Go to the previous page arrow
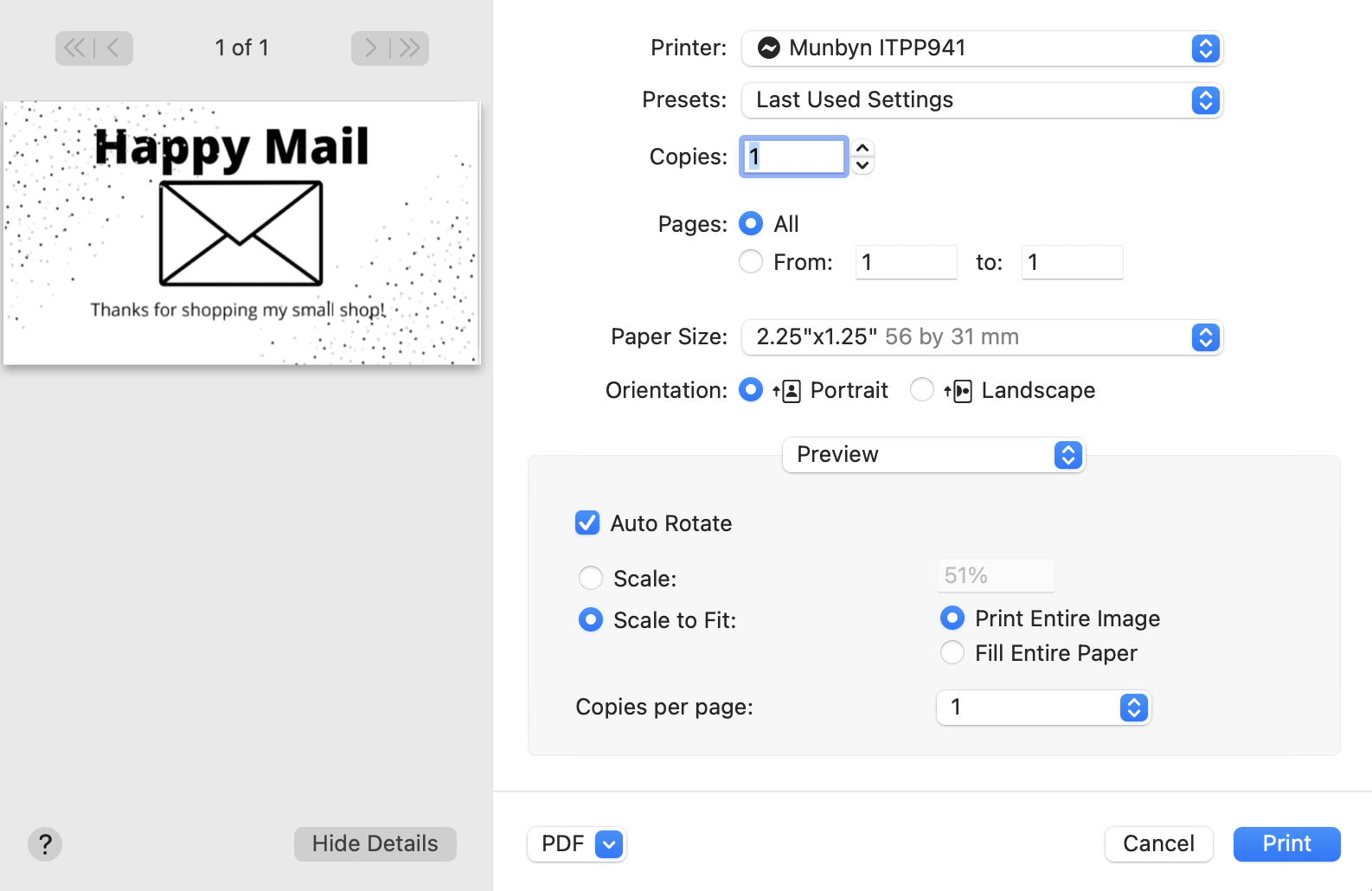 113,48
